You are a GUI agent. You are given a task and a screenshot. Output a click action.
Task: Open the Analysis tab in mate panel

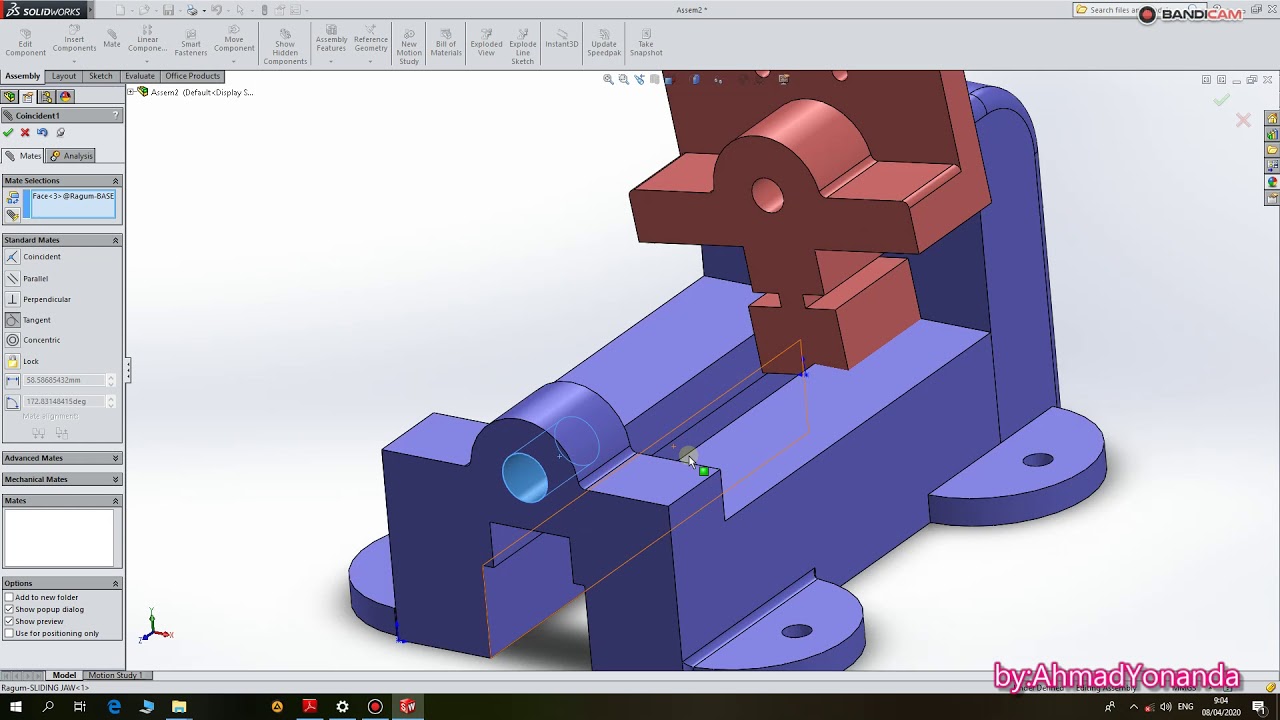pyautogui.click(x=71, y=156)
